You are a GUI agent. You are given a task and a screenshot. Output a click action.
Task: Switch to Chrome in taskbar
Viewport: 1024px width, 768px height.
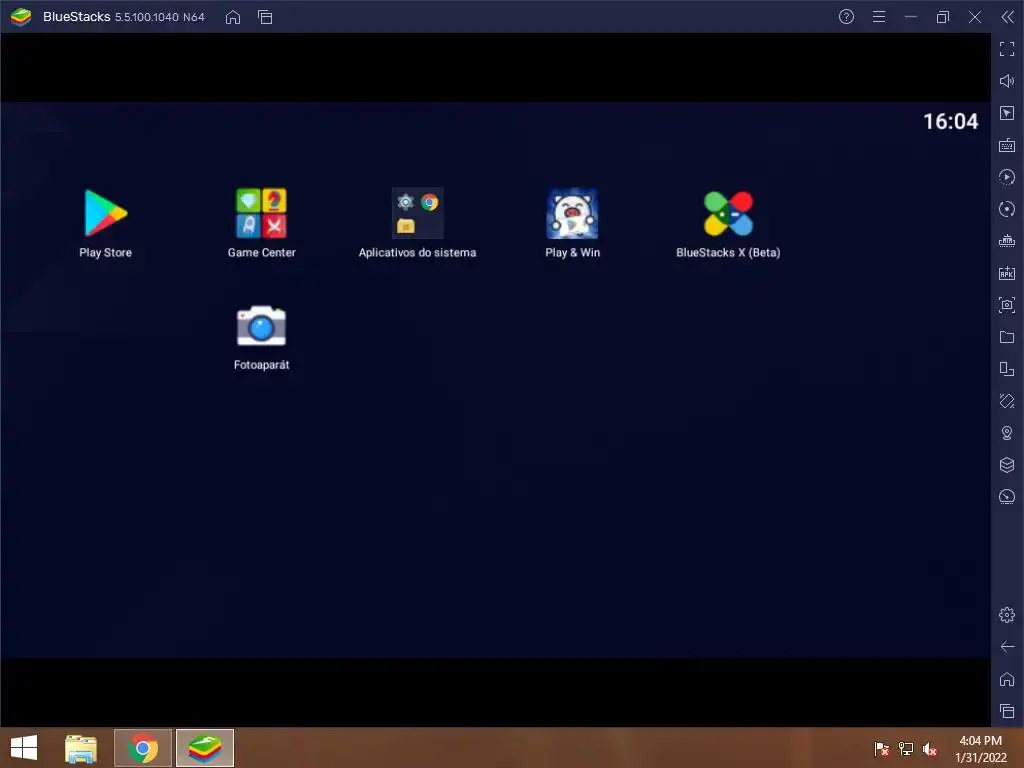coord(143,748)
